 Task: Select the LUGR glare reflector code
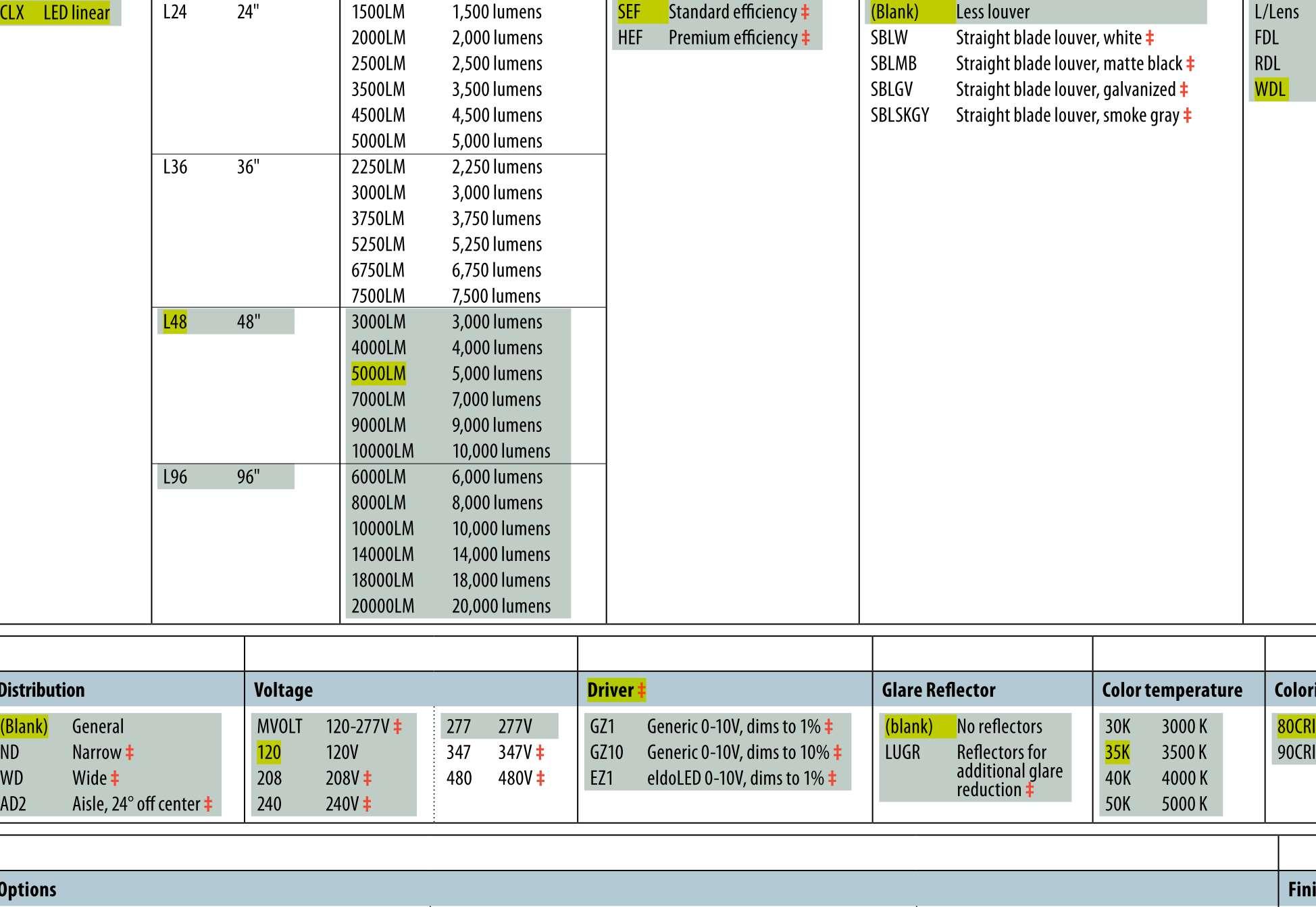click(x=903, y=752)
